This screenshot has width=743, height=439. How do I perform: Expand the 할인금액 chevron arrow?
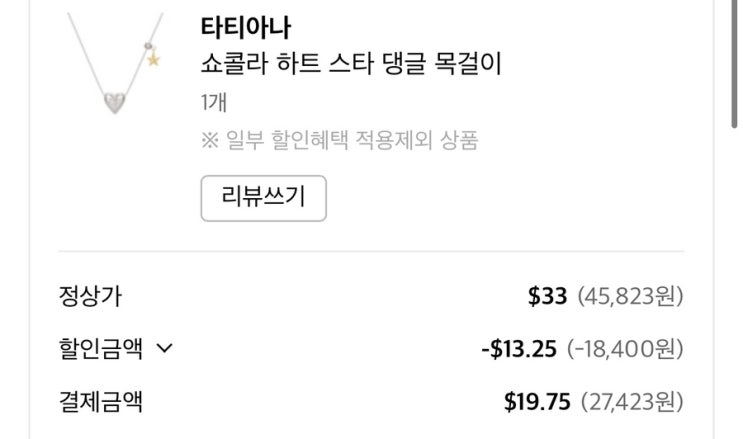166,349
